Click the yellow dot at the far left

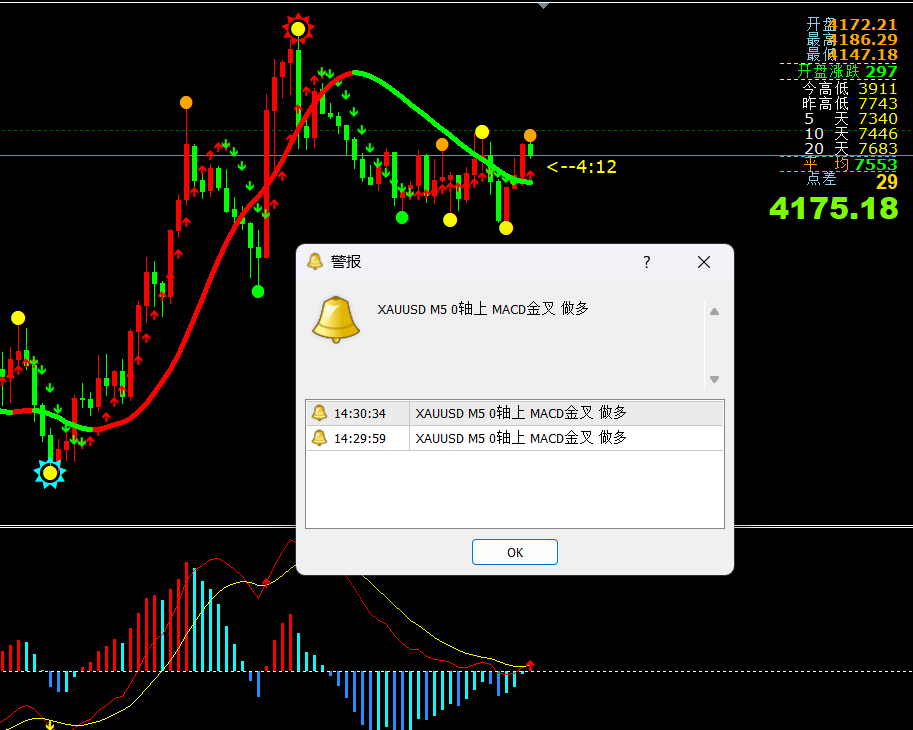tap(18, 318)
